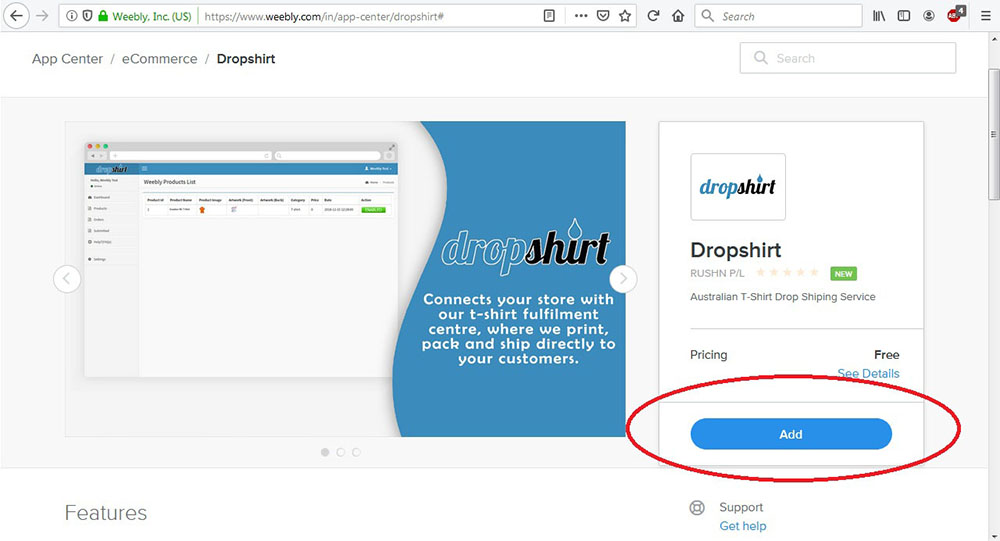The height and width of the screenshot is (541, 1000).
Task: Focus the App Center Search field
Action: tap(848, 58)
